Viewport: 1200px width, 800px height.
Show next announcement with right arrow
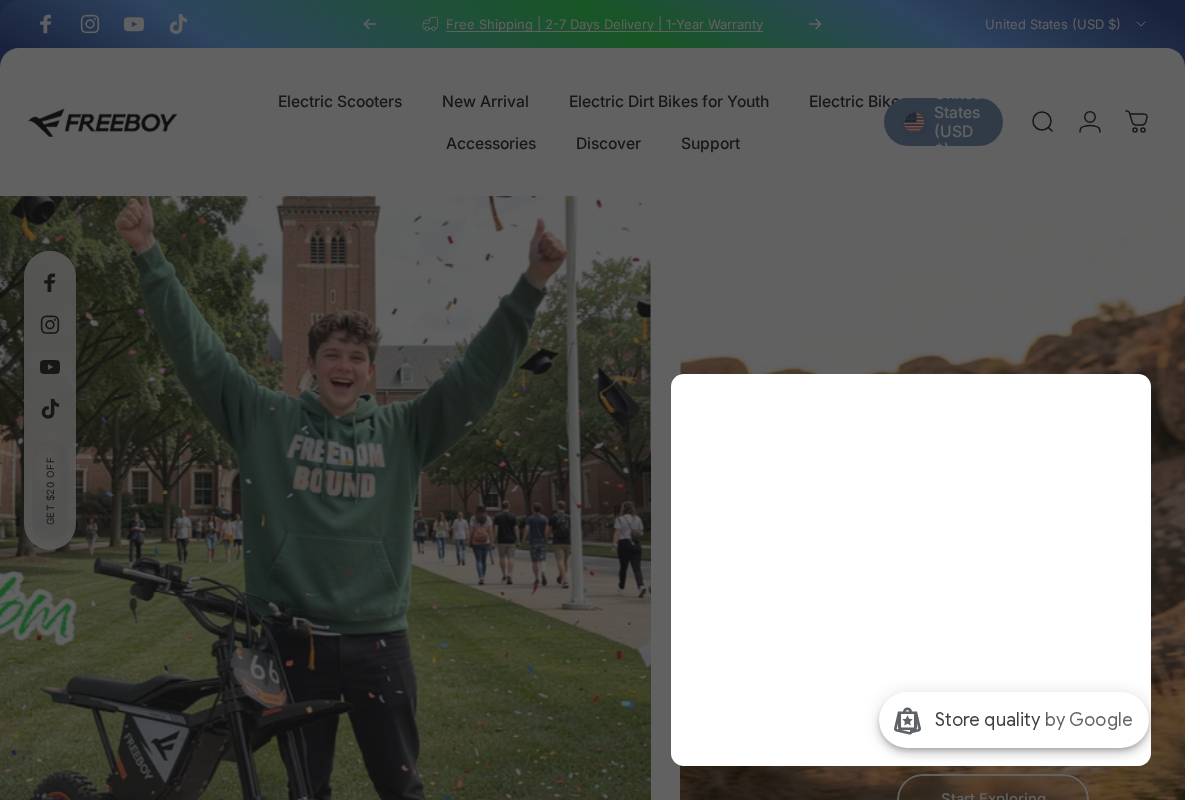815,24
